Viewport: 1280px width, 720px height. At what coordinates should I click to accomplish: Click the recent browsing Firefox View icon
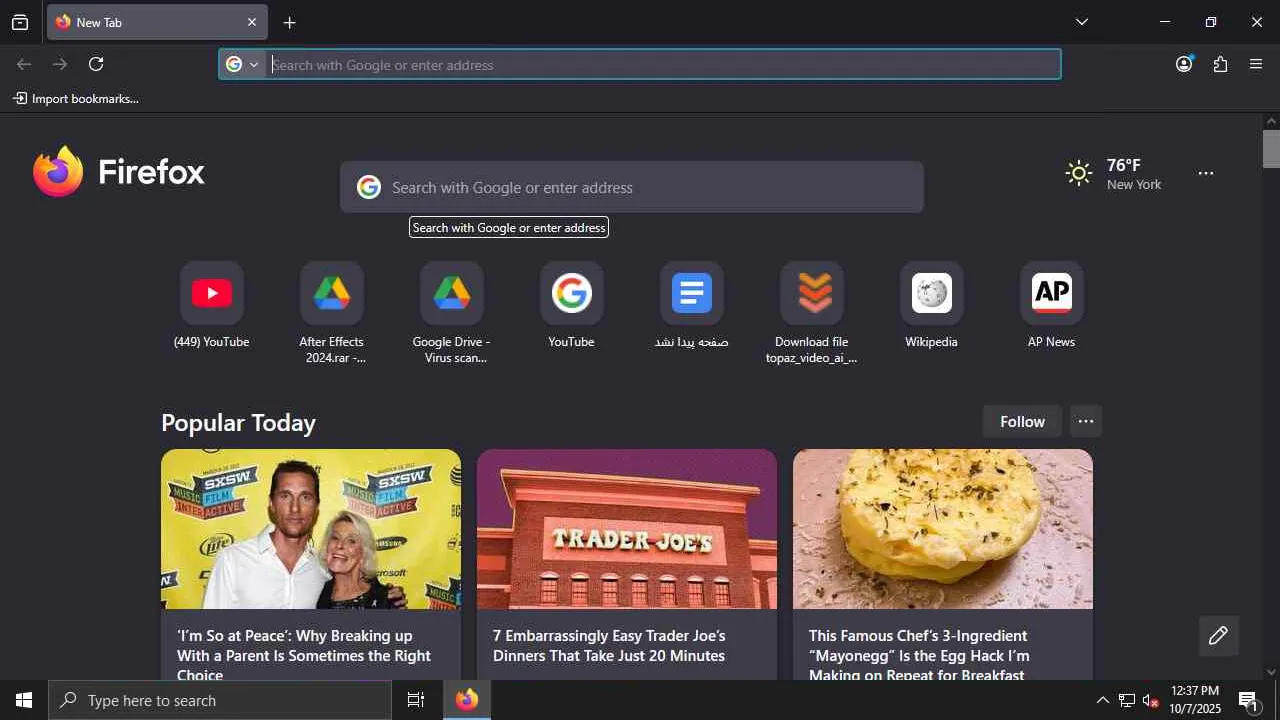click(20, 23)
